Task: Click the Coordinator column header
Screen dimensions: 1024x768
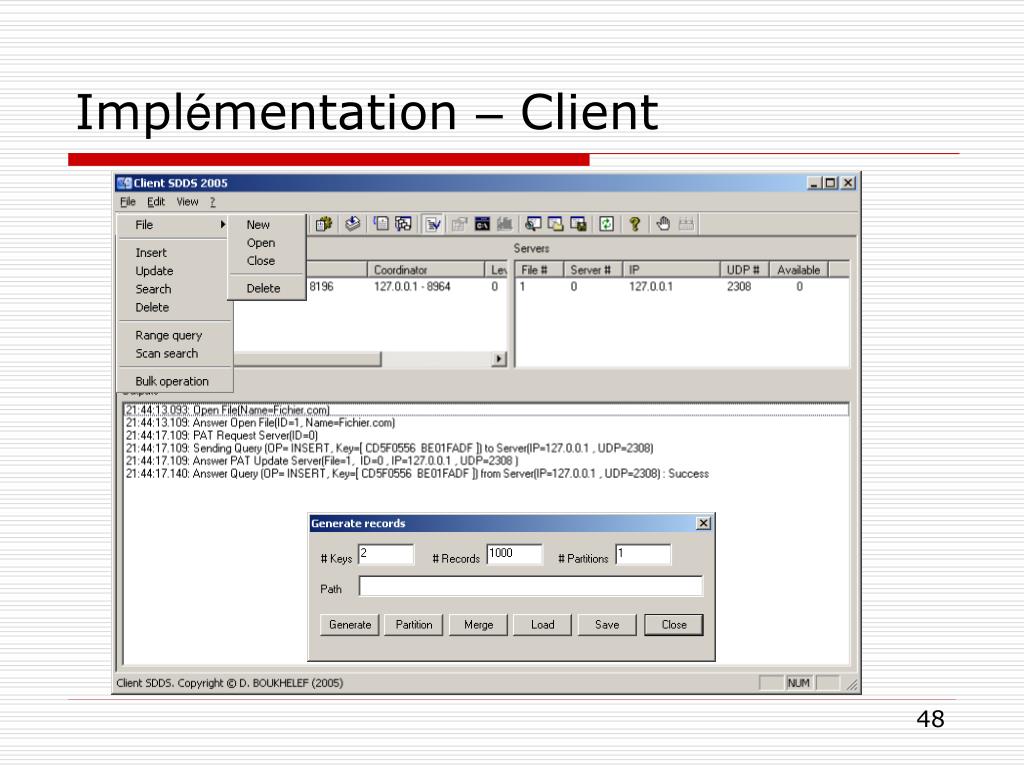Action: pyautogui.click(x=425, y=270)
